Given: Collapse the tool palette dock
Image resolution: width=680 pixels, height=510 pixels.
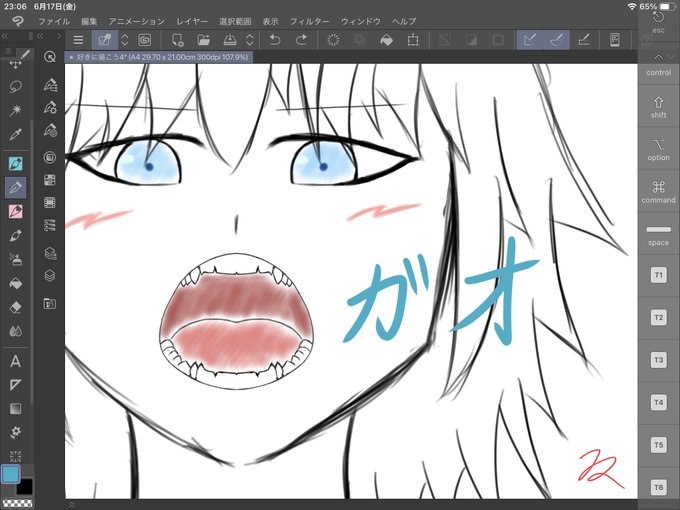Looking at the screenshot, I should pyautogui.click(x=5, y=36).
